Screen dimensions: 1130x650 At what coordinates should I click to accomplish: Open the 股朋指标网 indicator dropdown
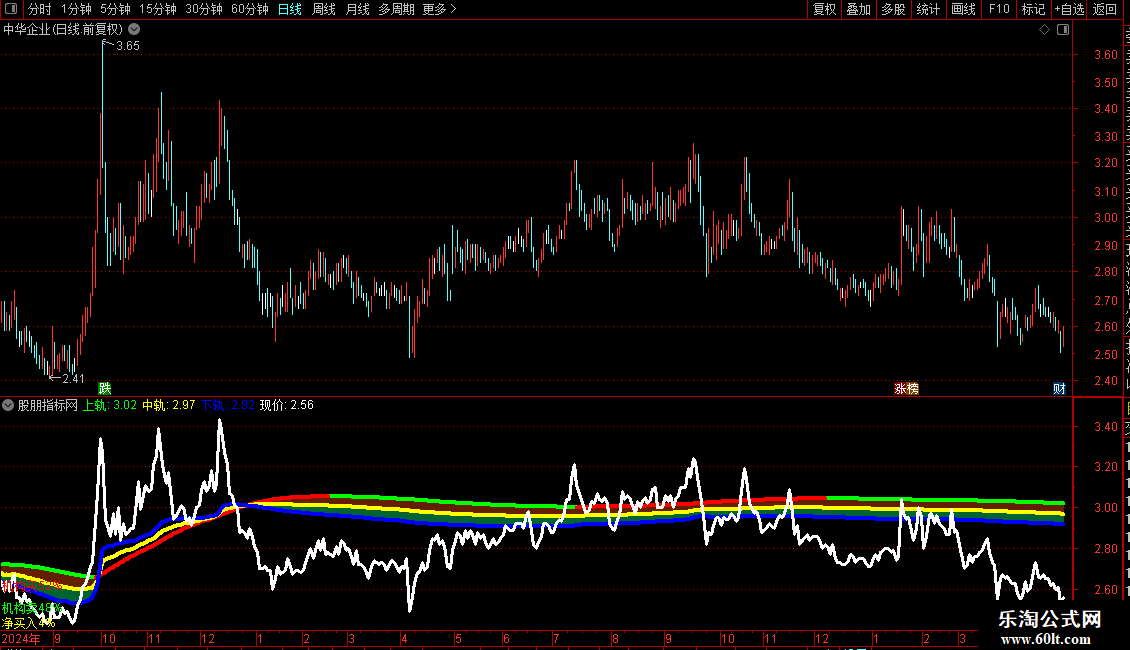coord(8,405)
